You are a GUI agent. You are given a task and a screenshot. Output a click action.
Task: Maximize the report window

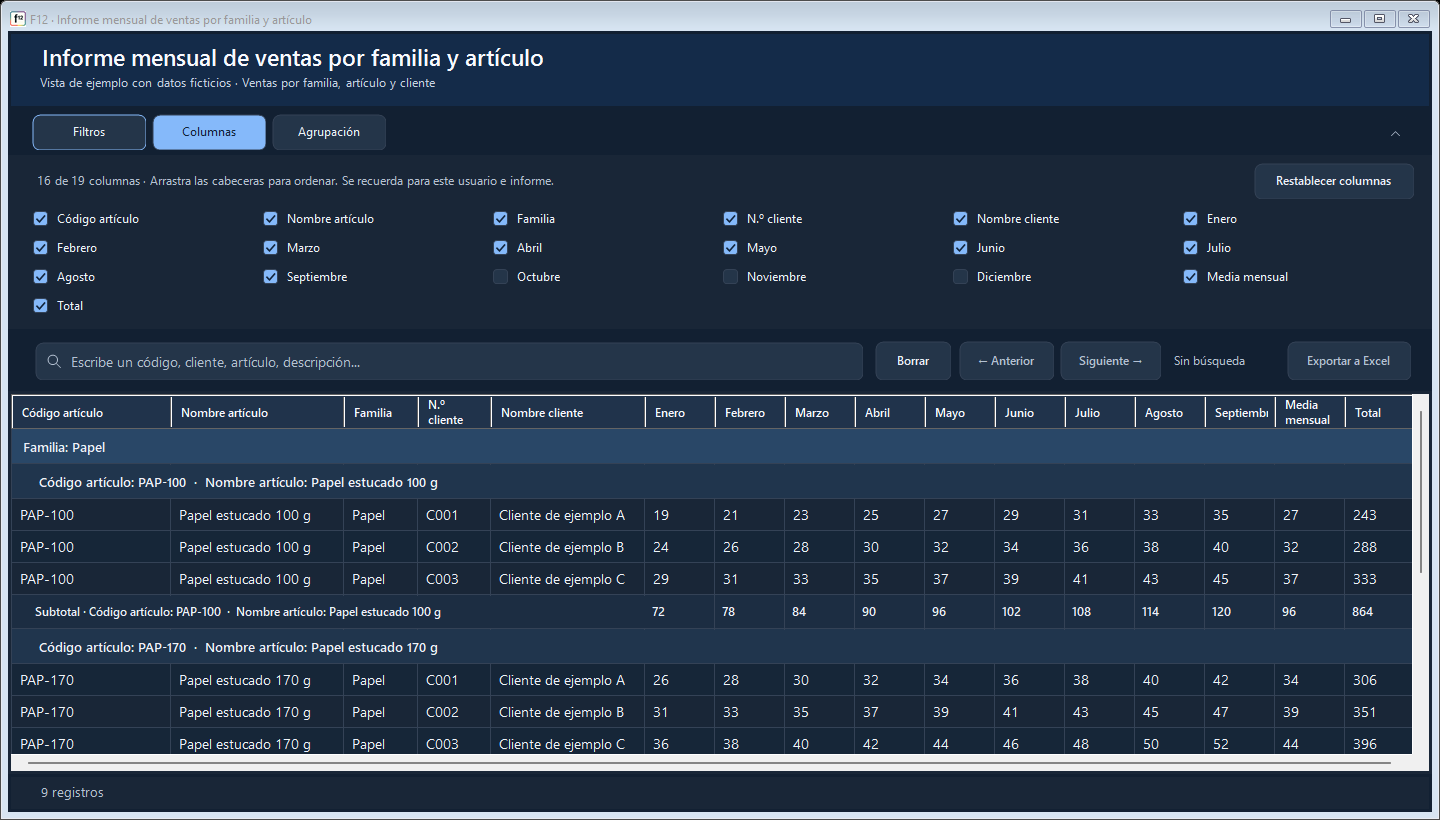click(x=1379, y=19)
